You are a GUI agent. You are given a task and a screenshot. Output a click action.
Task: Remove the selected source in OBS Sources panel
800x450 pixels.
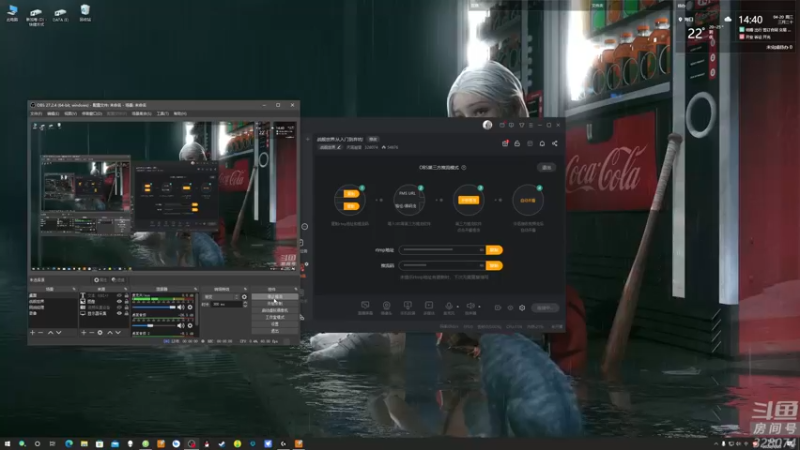pyautogui.click(x=91, y=333)
